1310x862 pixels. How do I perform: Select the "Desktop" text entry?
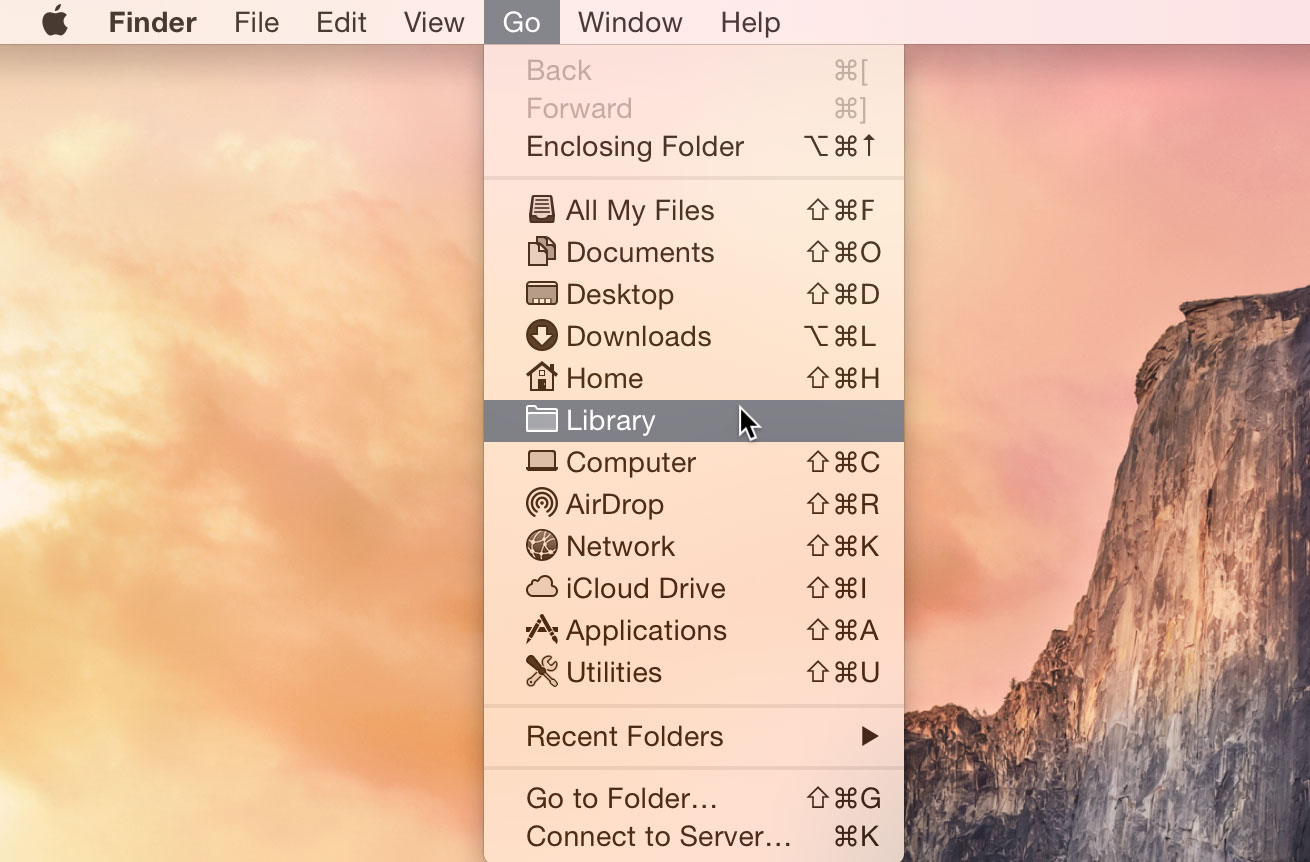(620, 294)
